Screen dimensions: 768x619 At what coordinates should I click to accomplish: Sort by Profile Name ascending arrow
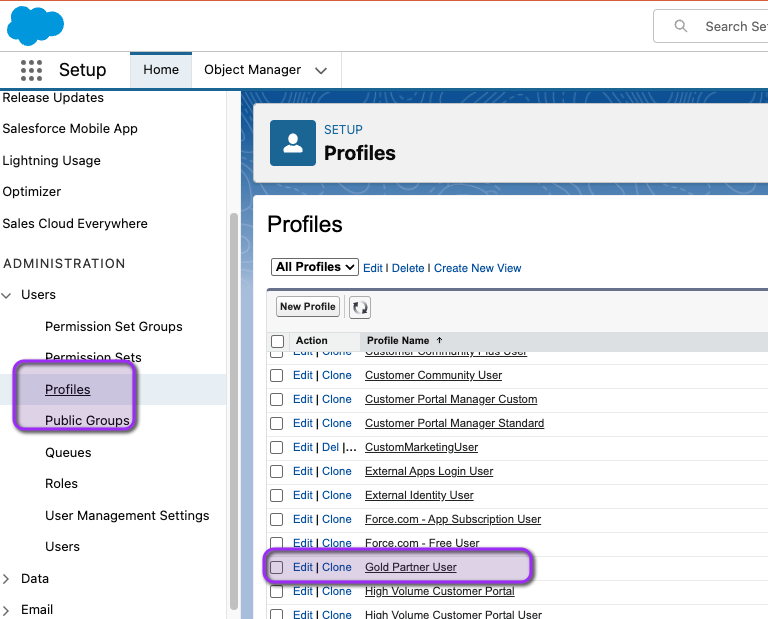click(439, 340)
